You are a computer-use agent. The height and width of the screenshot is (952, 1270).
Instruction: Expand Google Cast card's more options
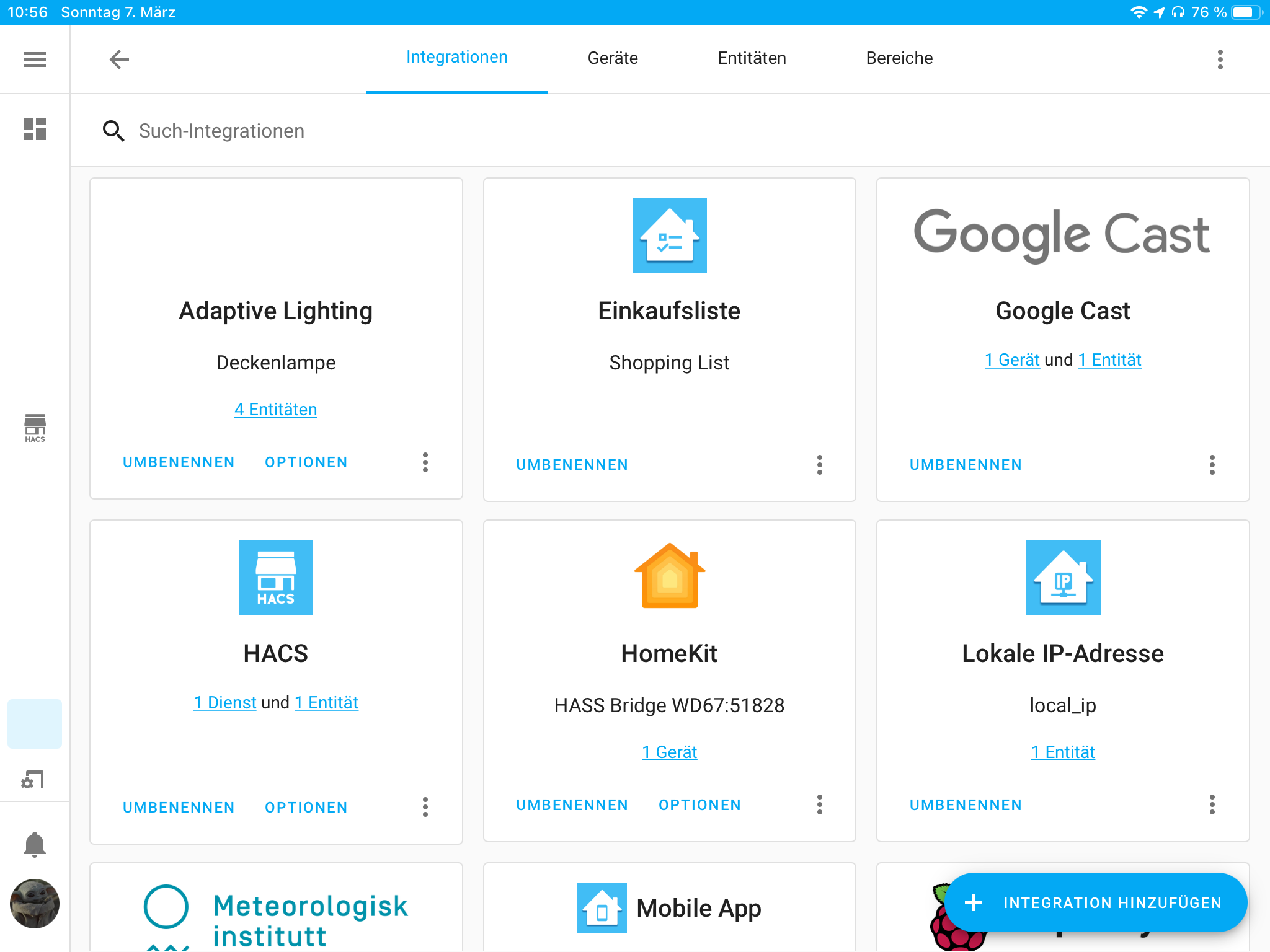click(1212, 465)
